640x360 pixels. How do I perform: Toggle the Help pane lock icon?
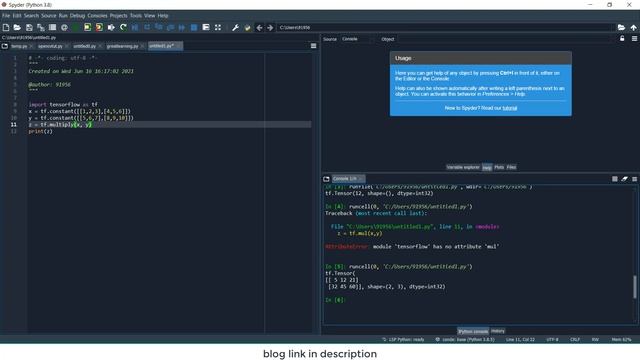tap(622, 38)
